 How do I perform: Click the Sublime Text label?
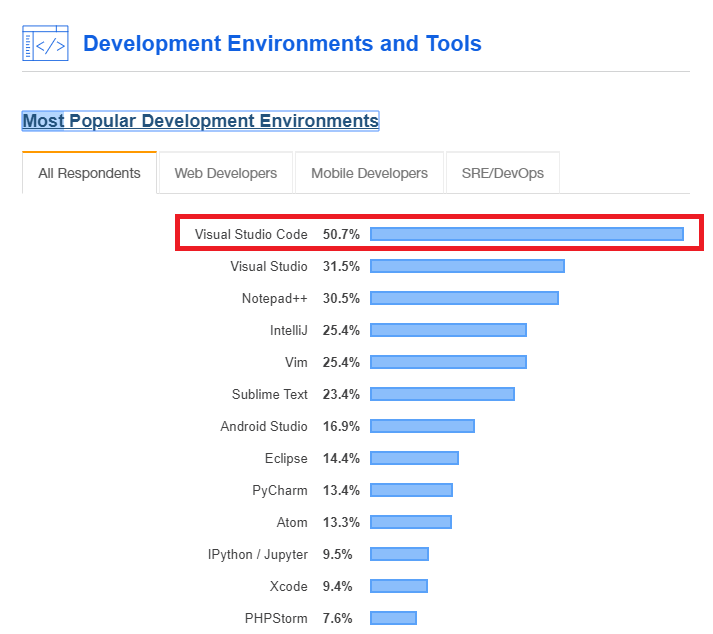tap(270, 394)
